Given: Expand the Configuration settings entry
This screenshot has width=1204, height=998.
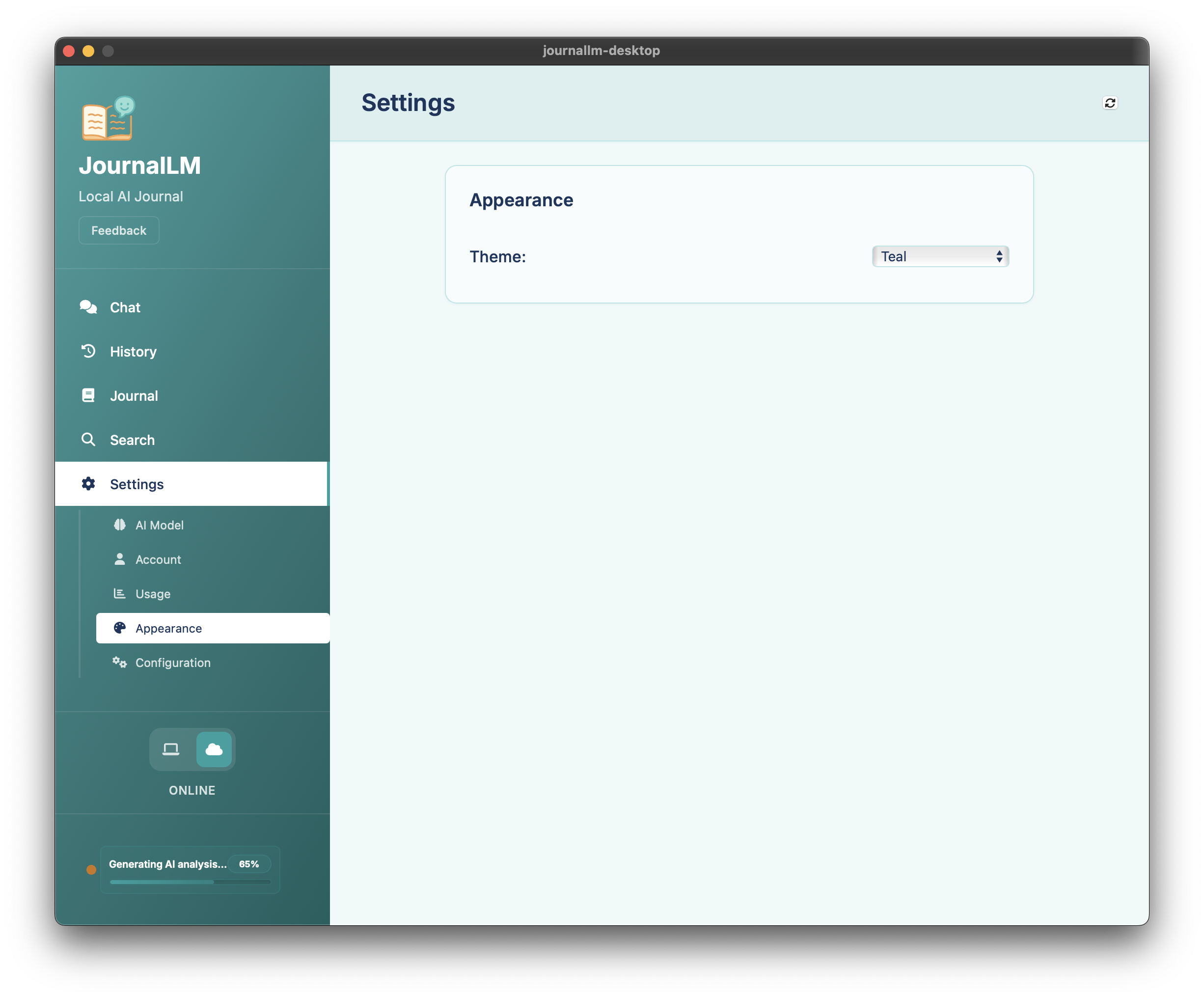Looking at the screenshot, I should [x=172, y=663].
